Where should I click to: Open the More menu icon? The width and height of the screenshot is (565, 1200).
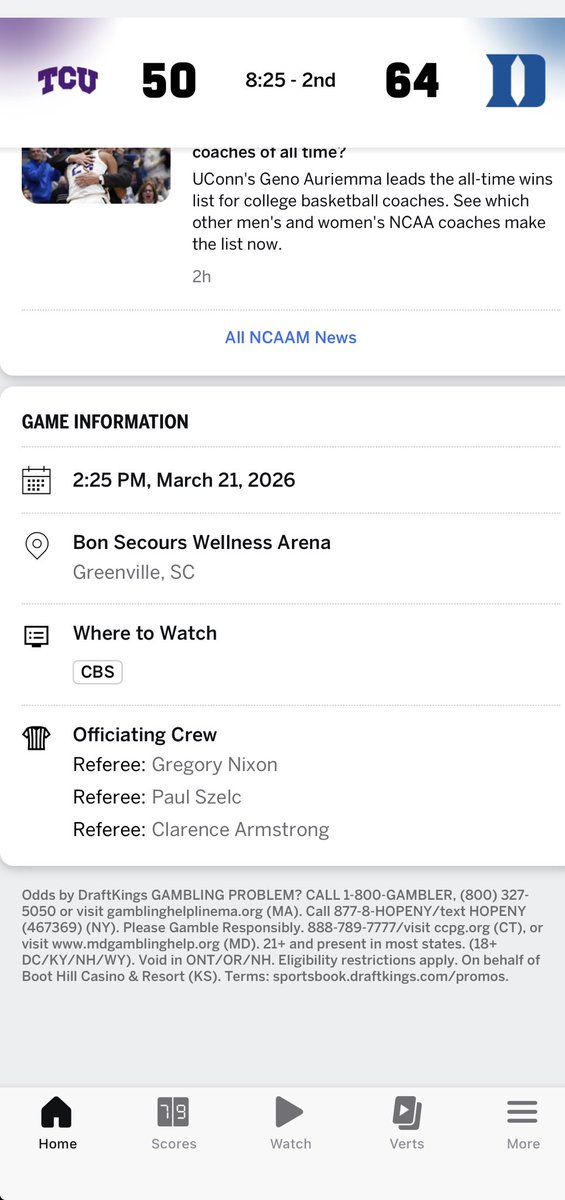[523, 1112]
